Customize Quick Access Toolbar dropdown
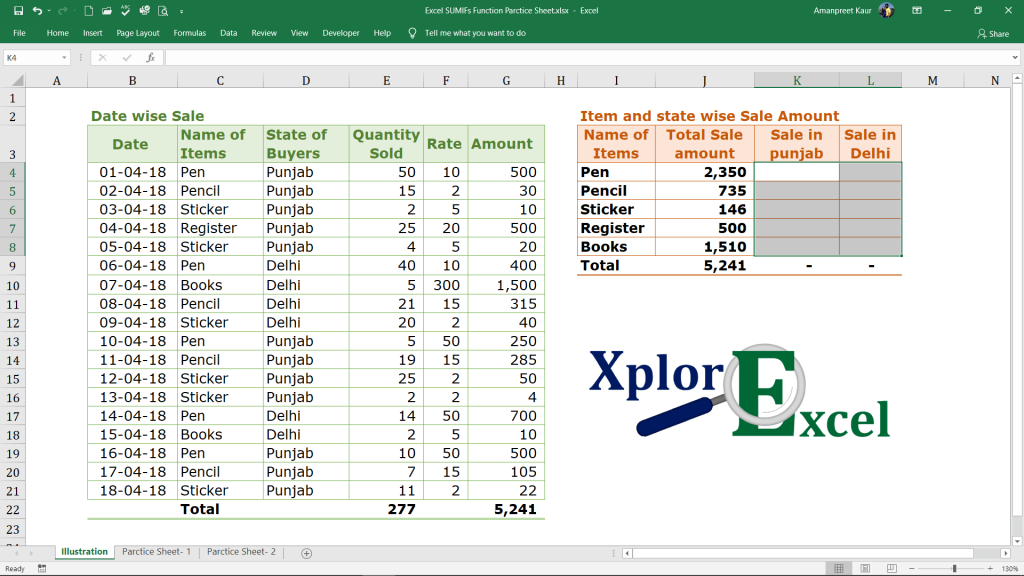 pyautogui.click(x=182, y=10)
